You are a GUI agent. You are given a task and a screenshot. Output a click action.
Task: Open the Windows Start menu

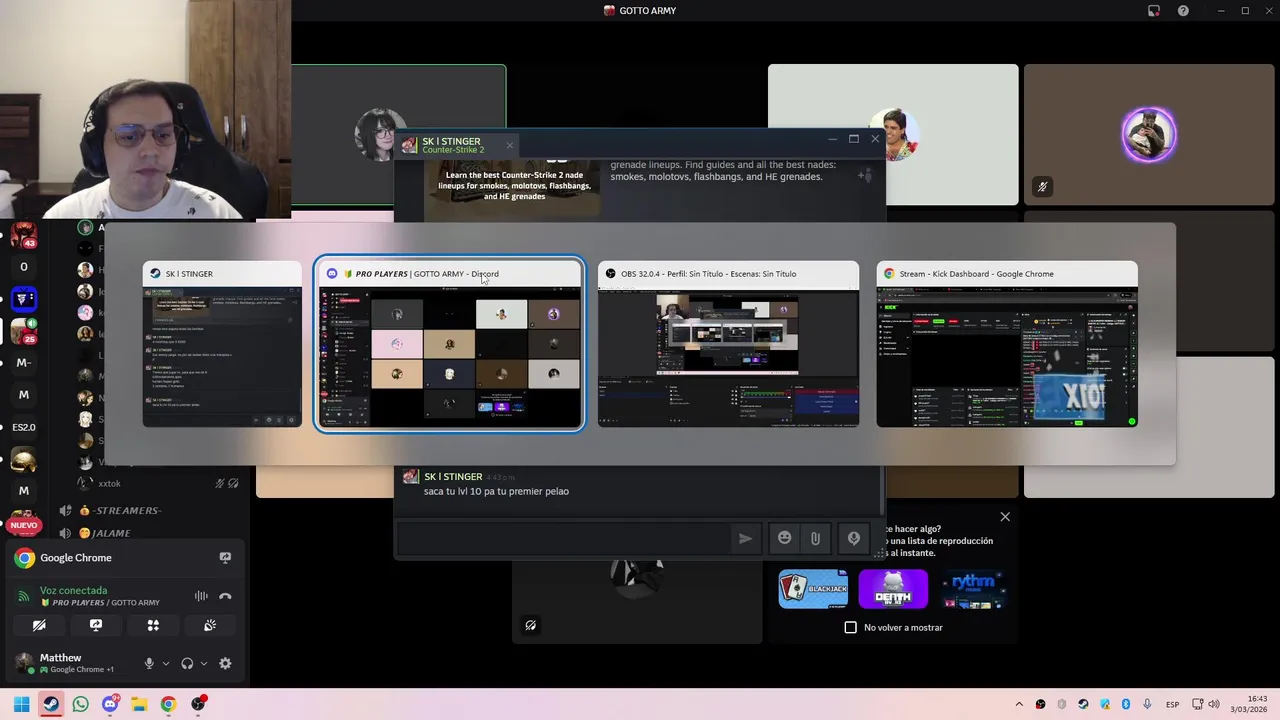[21, 704]
